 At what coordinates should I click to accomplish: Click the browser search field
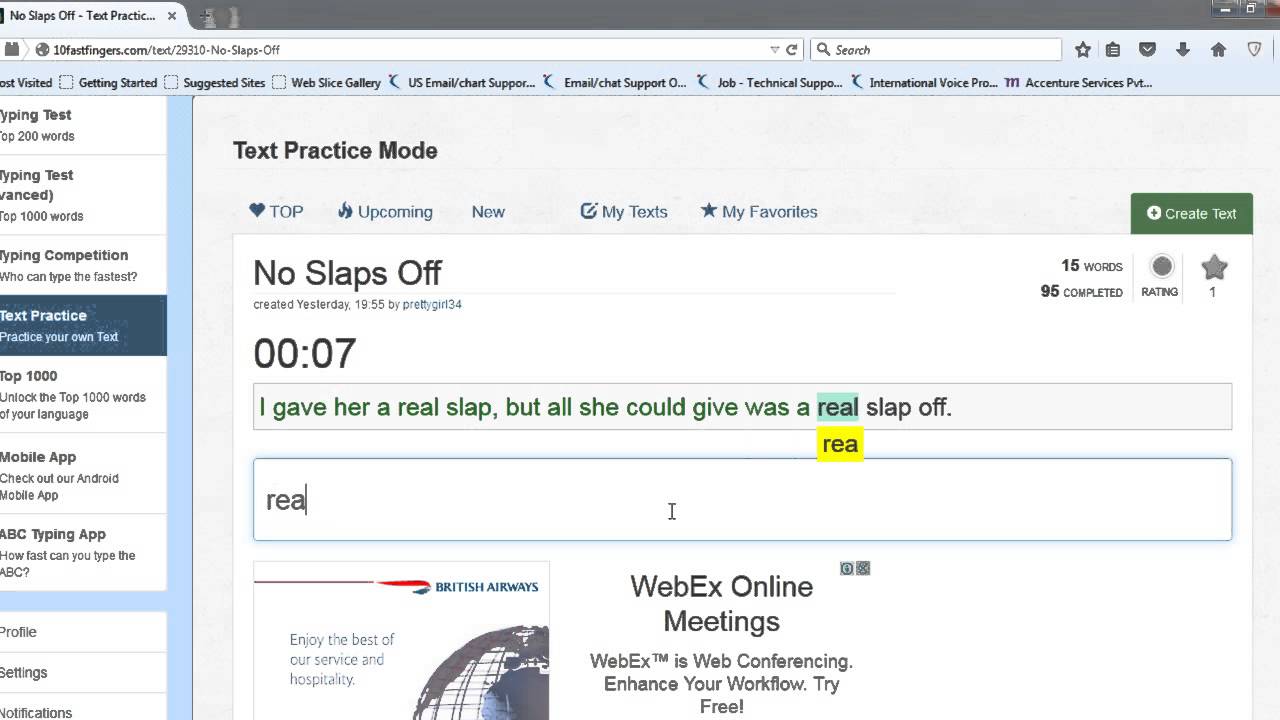click(936, 50)
